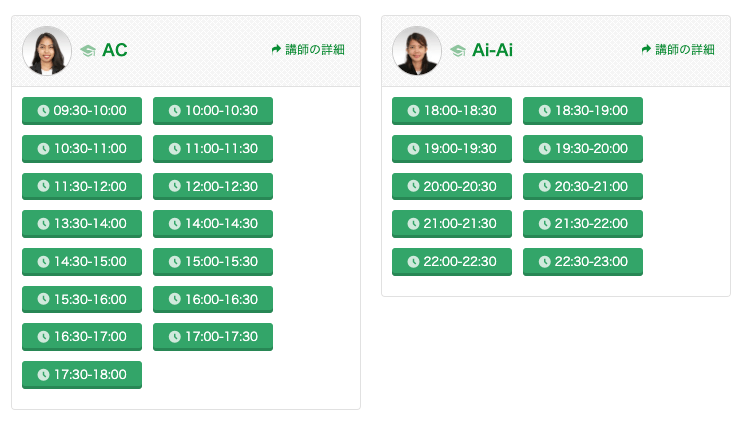Image resolution: width=740 pixels, height=425 pixels.
Task: Click the graduation cap icon beside AC
Action: [88, 50]
